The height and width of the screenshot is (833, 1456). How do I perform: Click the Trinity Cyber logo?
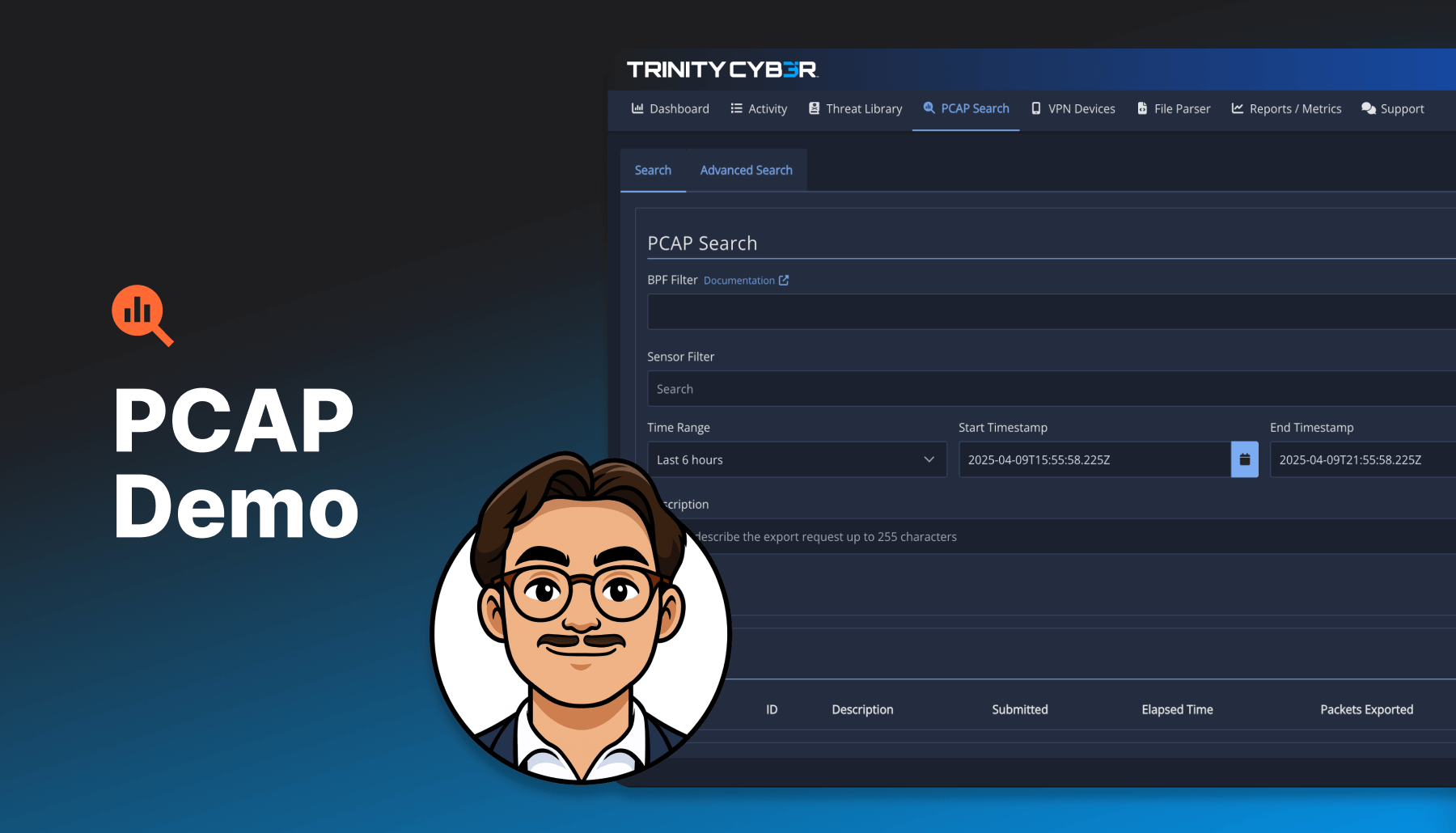tap(722, 70)
